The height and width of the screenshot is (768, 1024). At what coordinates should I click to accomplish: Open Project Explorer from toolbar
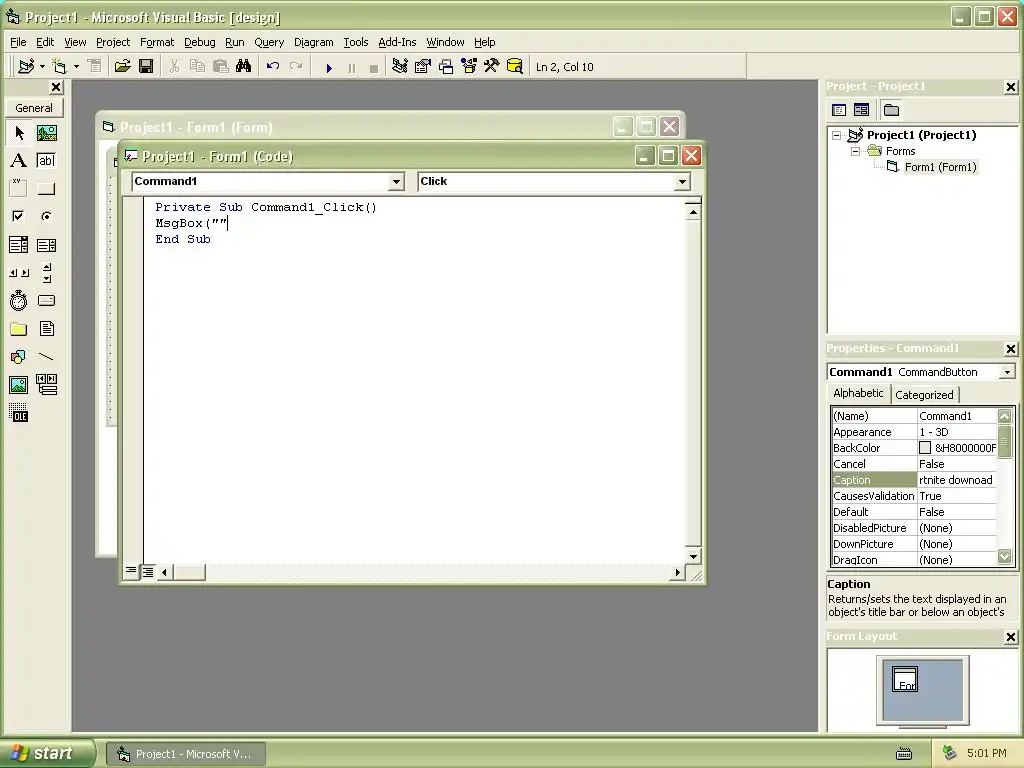400,67
